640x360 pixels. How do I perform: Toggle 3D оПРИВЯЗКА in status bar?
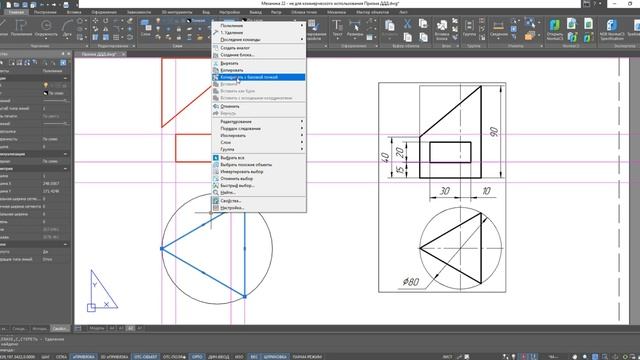114,357
